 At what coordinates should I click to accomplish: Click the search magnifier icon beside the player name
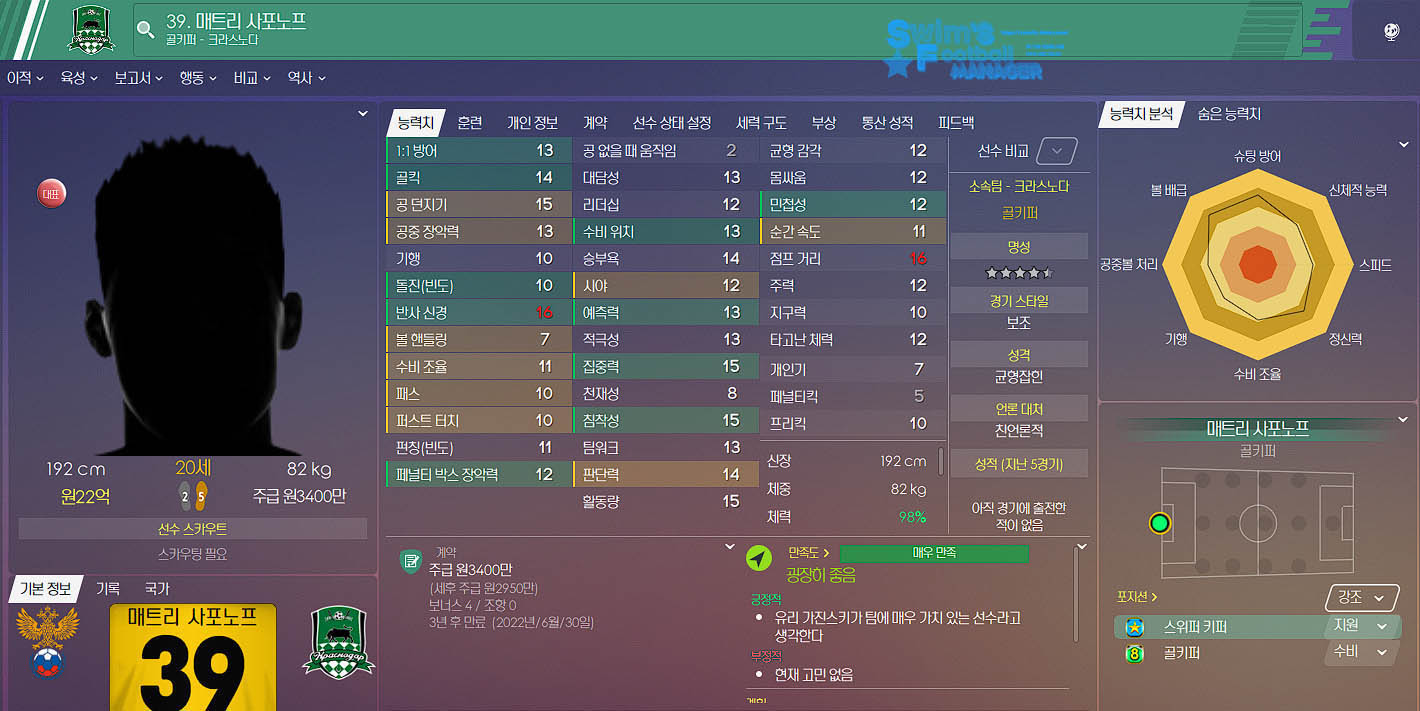point(146,29)
